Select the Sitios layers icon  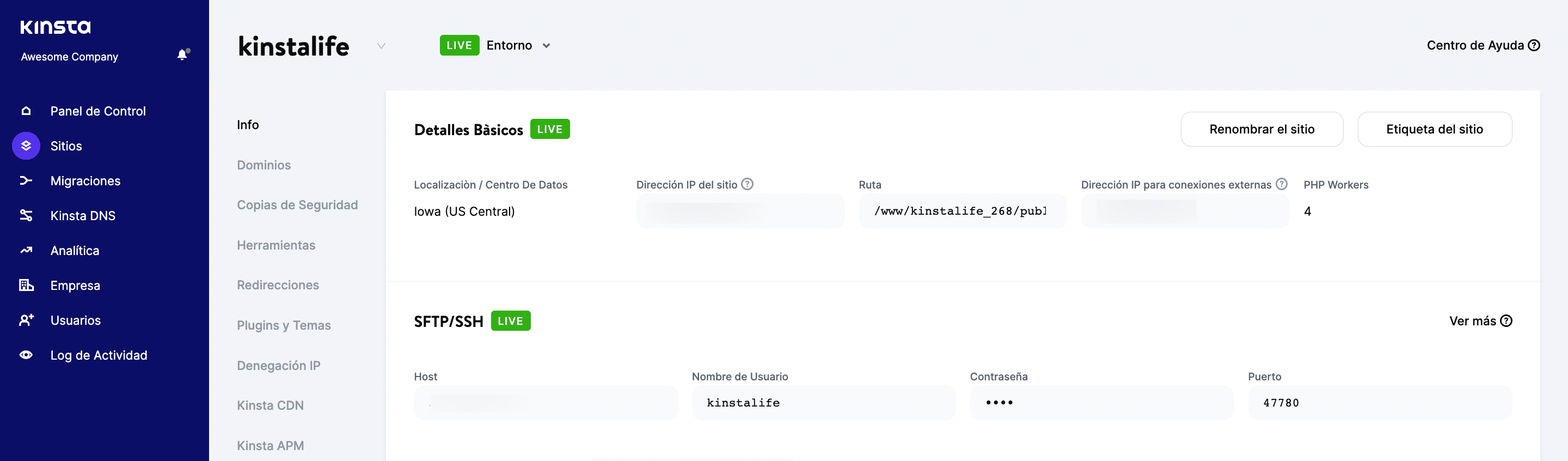coord(26,146)
